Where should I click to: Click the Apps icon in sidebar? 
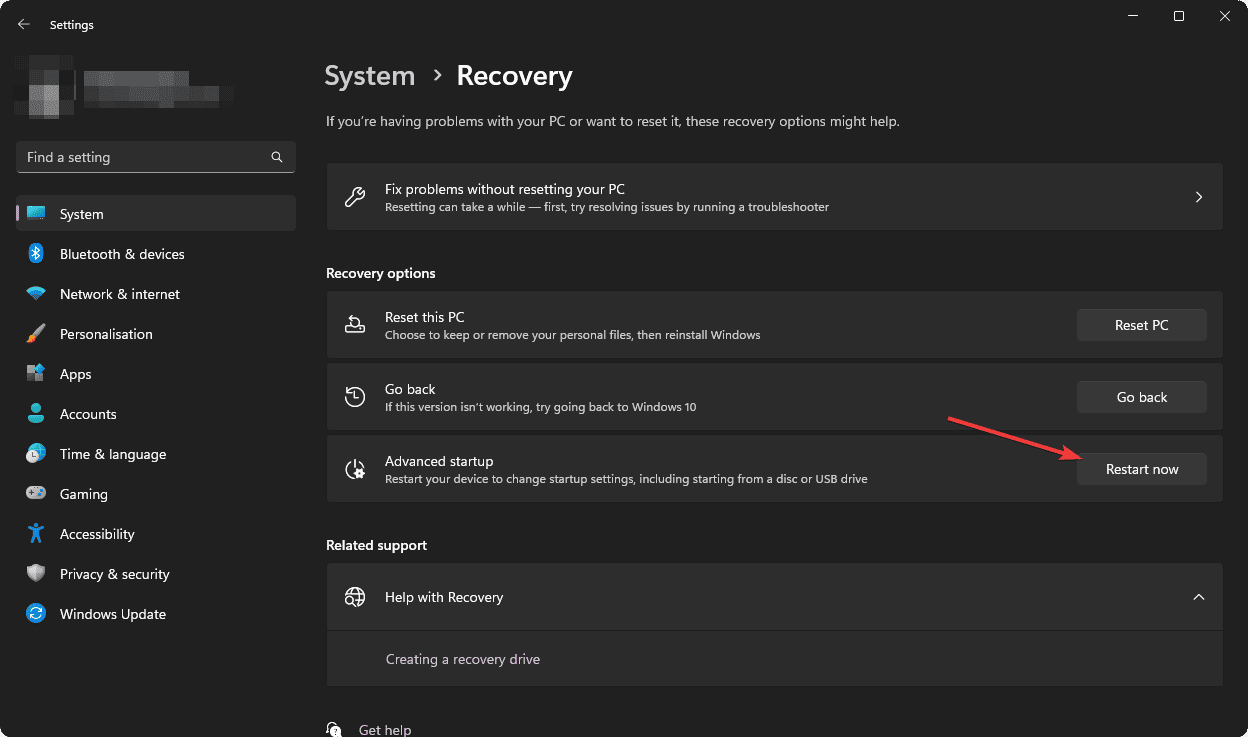point(36,374)
